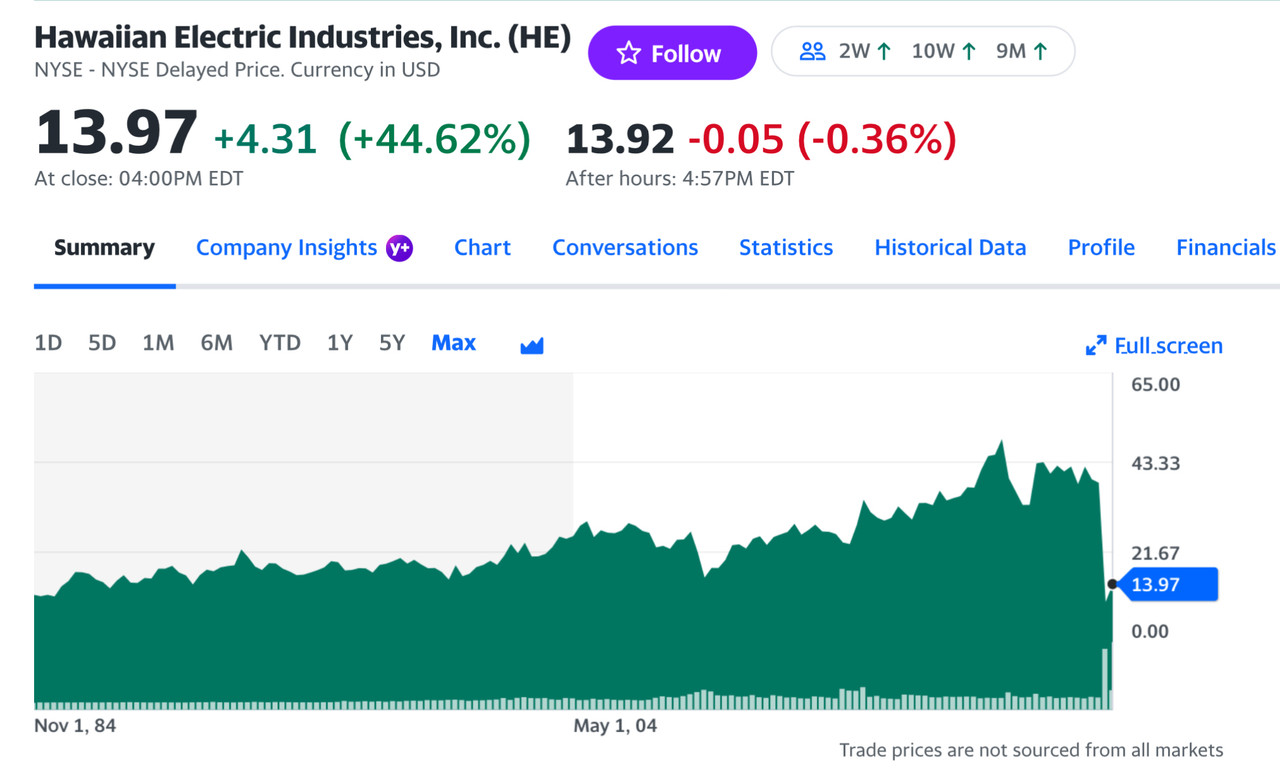Click the star icon in Follow button
Image resolution: width=1280 pixels, height=771 pixels.
coord(628,53)
